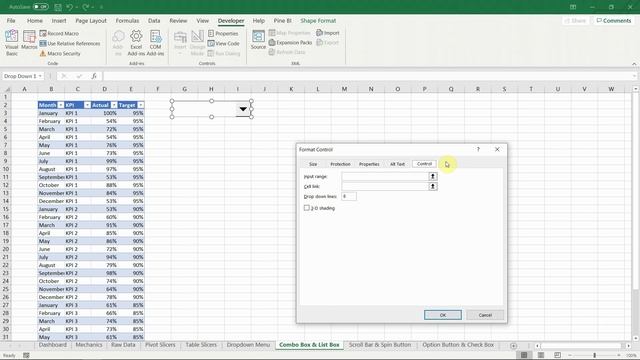Click the zoom slider handle

pyautogui.click(x=595, y=355)
